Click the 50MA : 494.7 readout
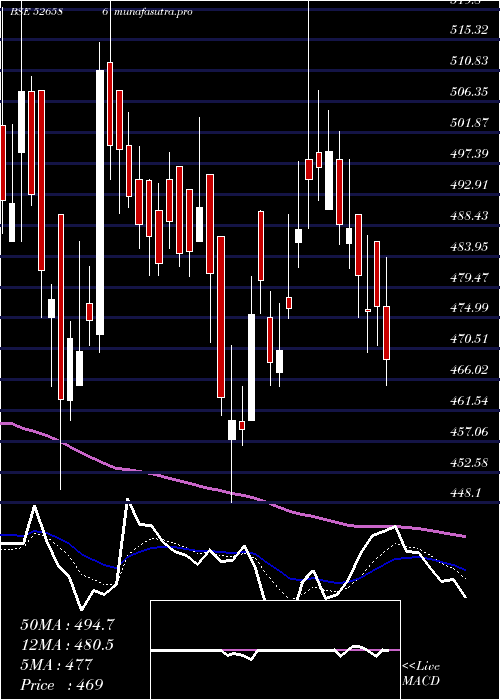 tap(67, 625)
